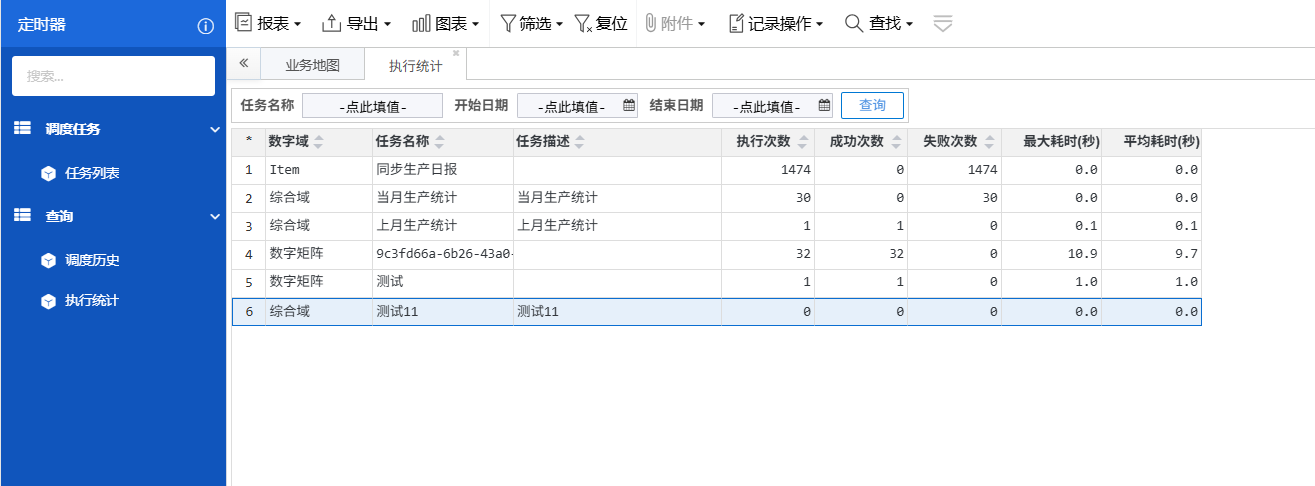Click the cube icon beside 任务列表
This screenshot has height=486, width=1315.
48,173
